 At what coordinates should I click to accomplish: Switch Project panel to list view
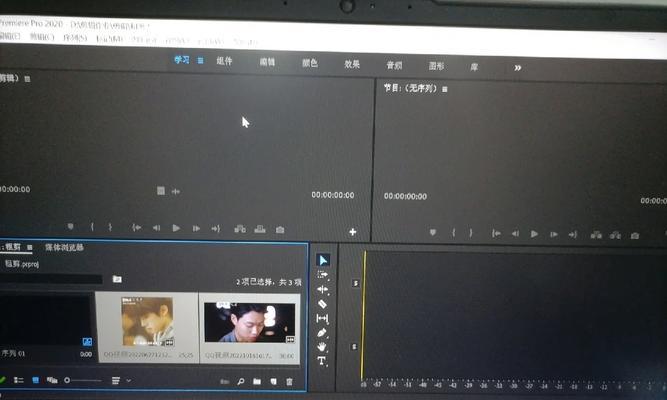coord(19,380)
